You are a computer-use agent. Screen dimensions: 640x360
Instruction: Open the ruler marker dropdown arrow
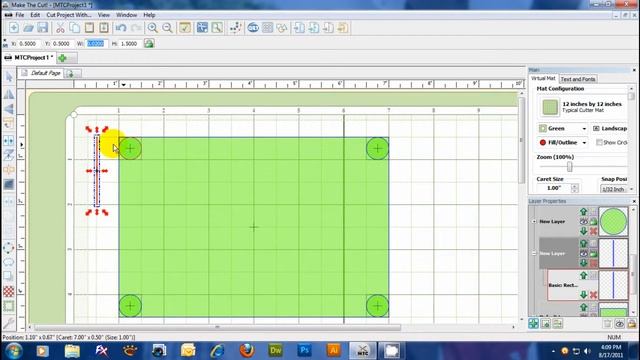(x=123, y=85)
